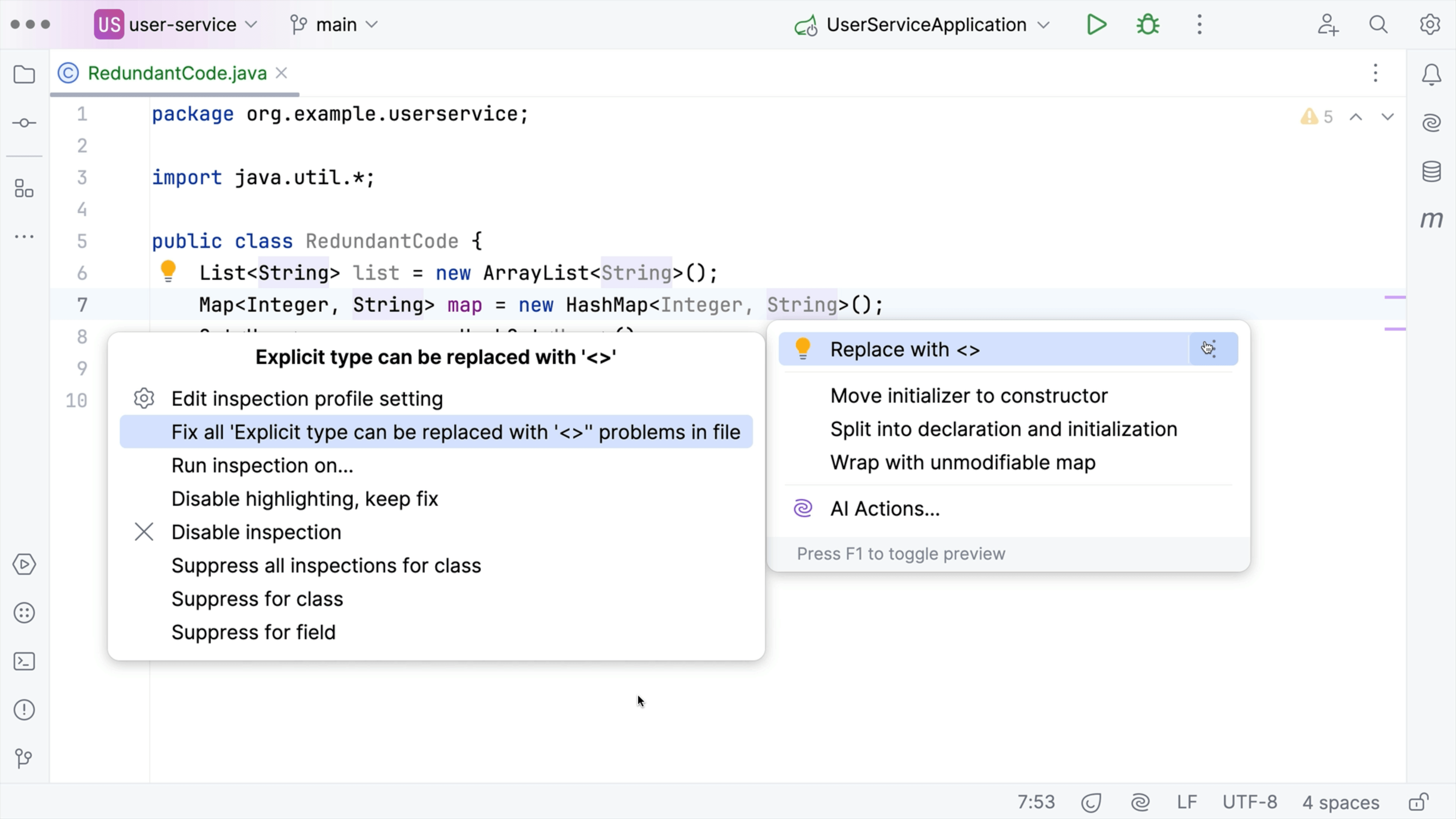This screenshot has height=819, width=1456.
Task: Open the Structure tool window icon
Action: point(24,189)
